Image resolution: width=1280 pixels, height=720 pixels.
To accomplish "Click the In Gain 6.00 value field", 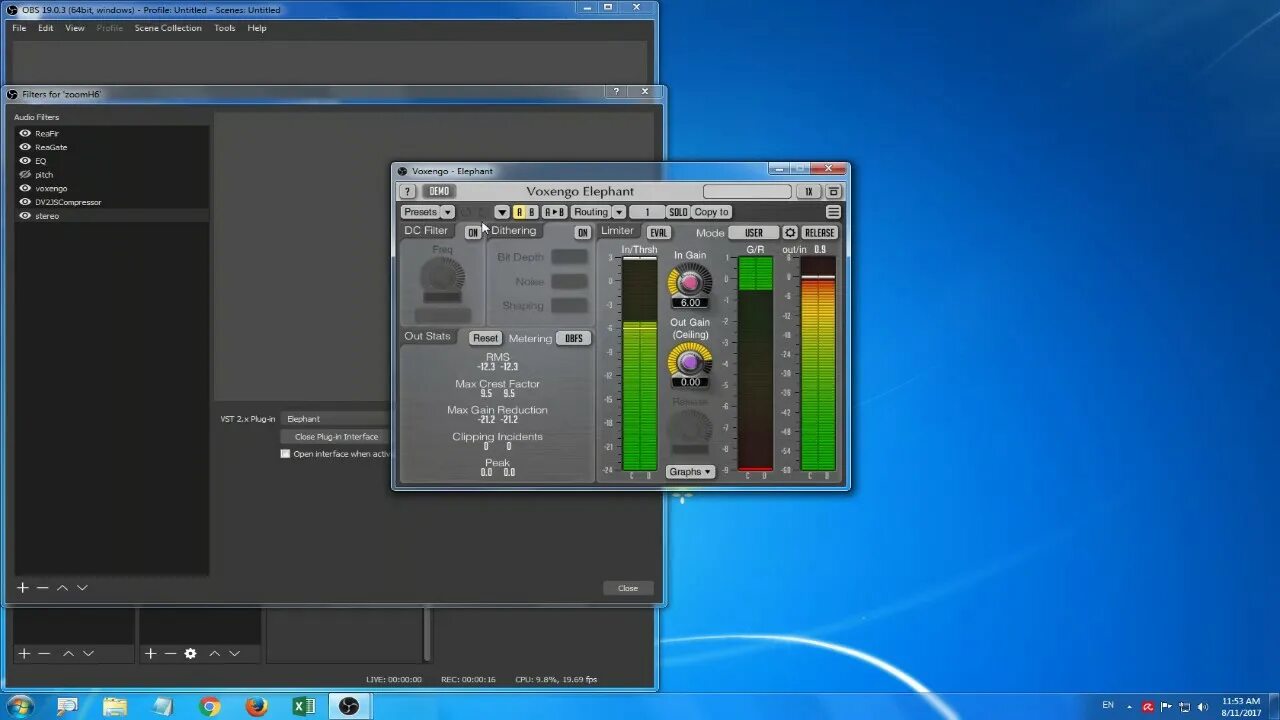I will point(690,303).
